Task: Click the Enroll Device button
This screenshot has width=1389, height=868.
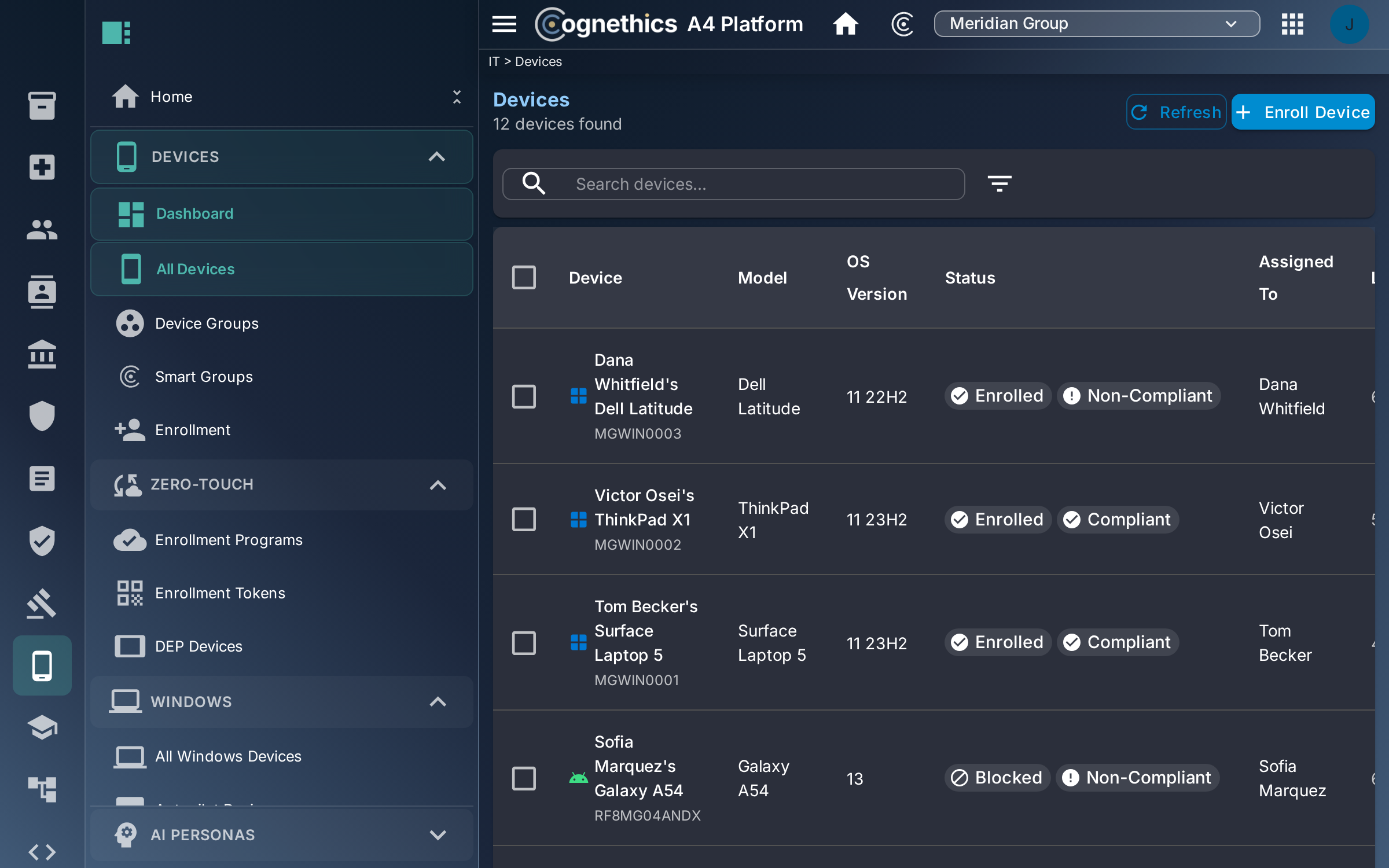Action: [x=1303, y=112]
